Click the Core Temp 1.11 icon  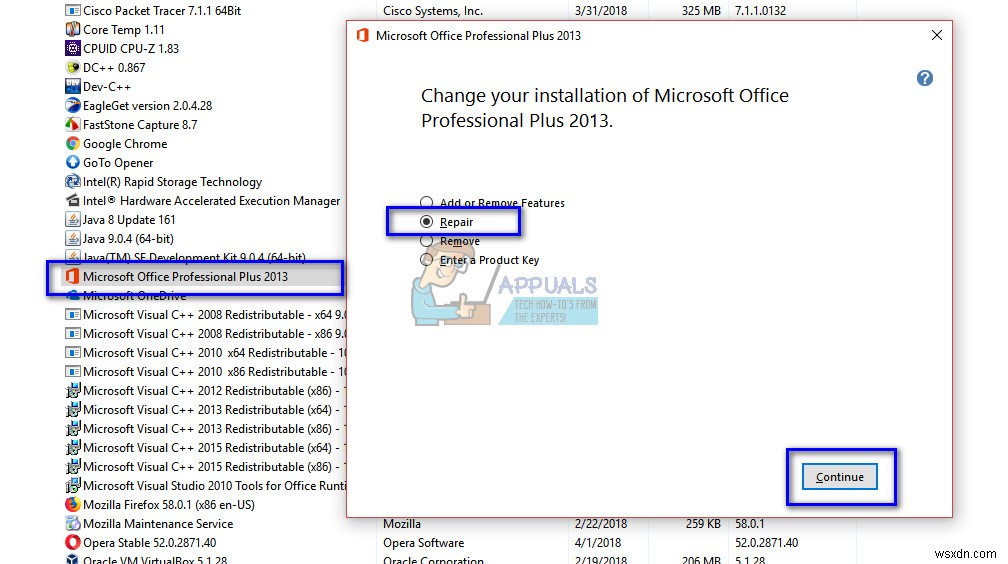click(73, 30)
